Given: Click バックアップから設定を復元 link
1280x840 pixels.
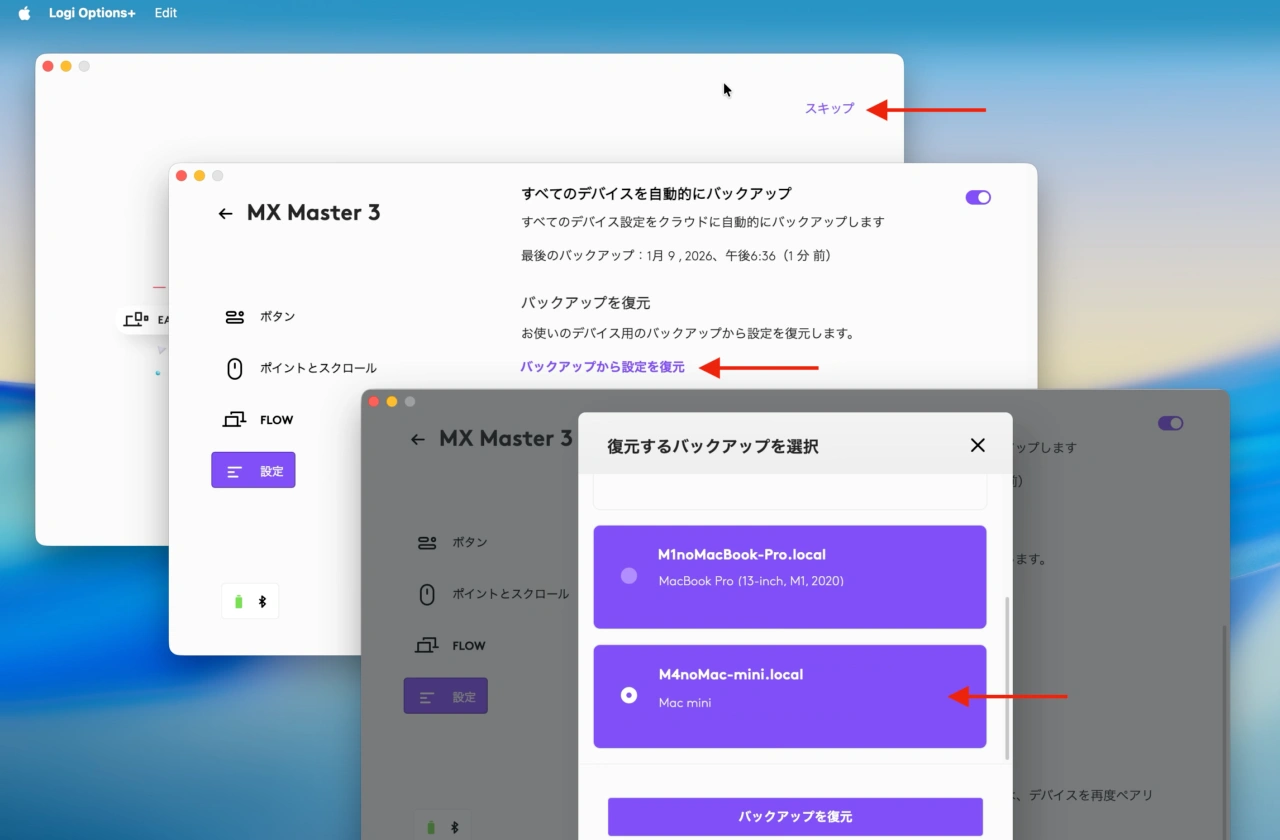Looking at the screenshot, I should 602,367.
